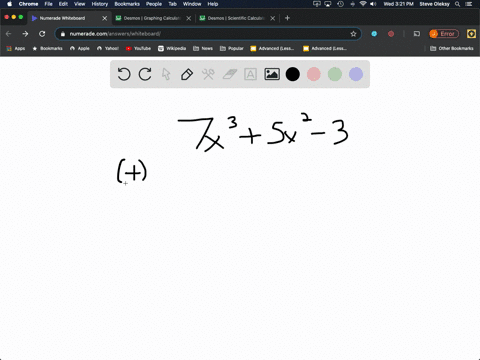Open the People menu
Viewport: 480px width, 360px height.
[x=154, y=4]
